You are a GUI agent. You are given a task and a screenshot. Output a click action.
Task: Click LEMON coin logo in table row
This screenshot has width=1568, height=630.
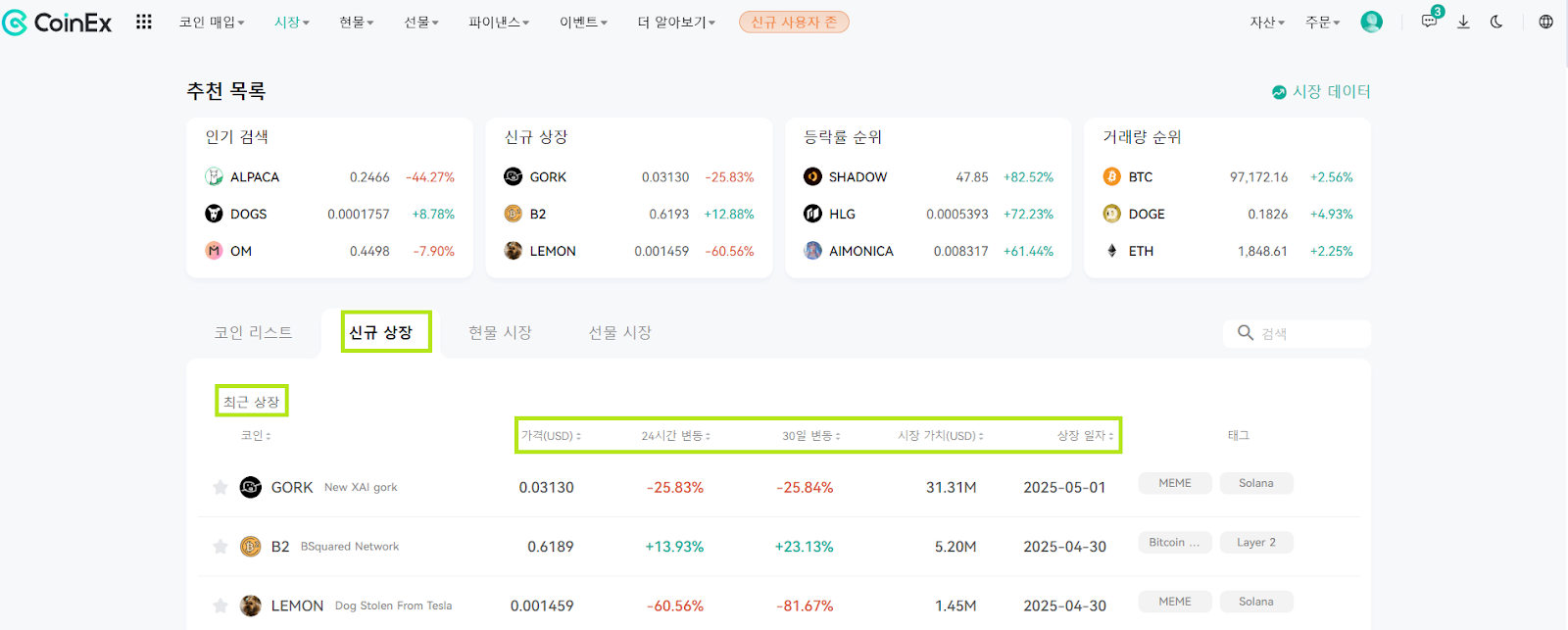251,606
